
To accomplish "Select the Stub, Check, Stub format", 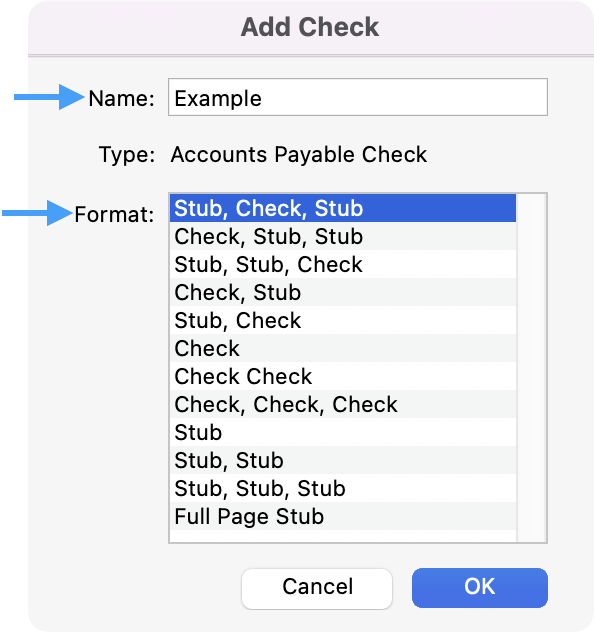I will pyautogui.click(x=343, y=208).
